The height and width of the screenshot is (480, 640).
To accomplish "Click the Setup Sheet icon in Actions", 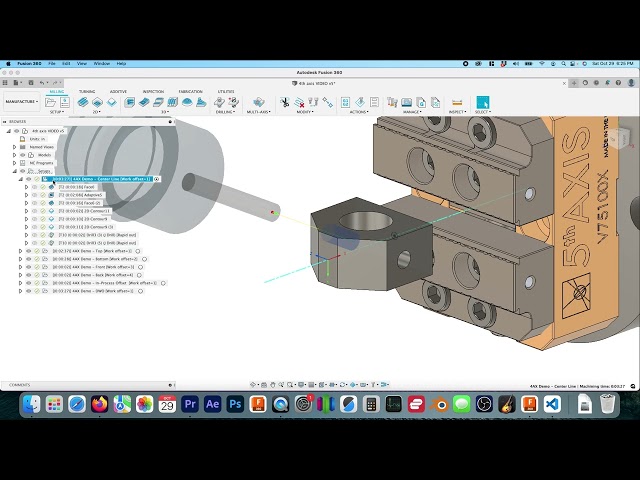I will (x=374, y=102).
